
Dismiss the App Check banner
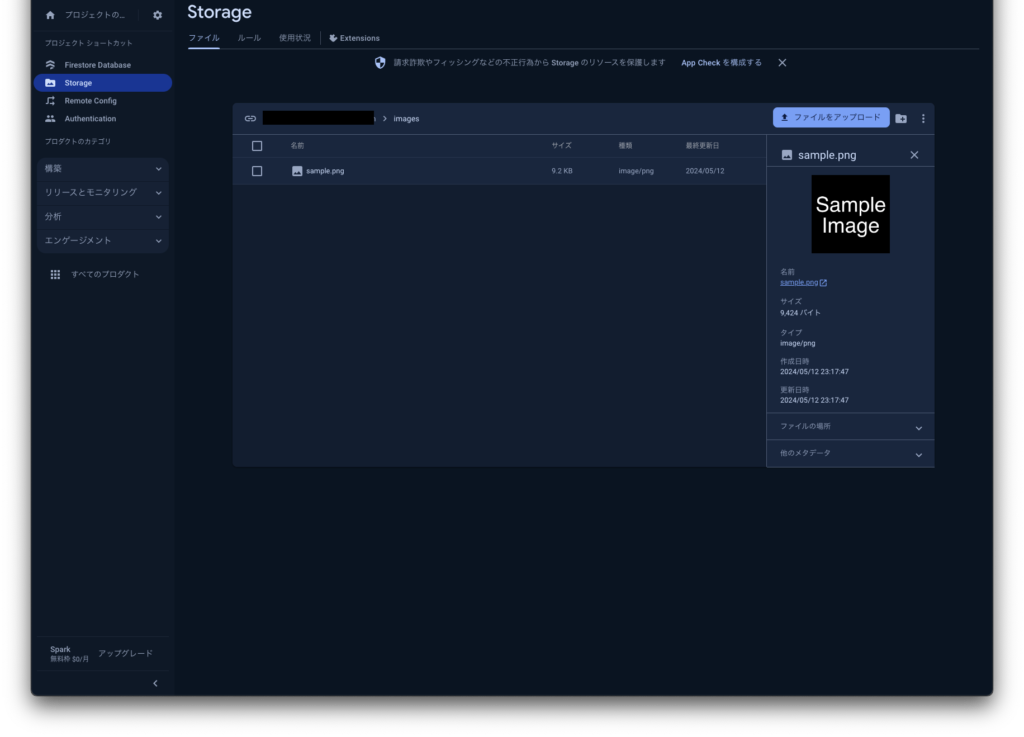782,63
